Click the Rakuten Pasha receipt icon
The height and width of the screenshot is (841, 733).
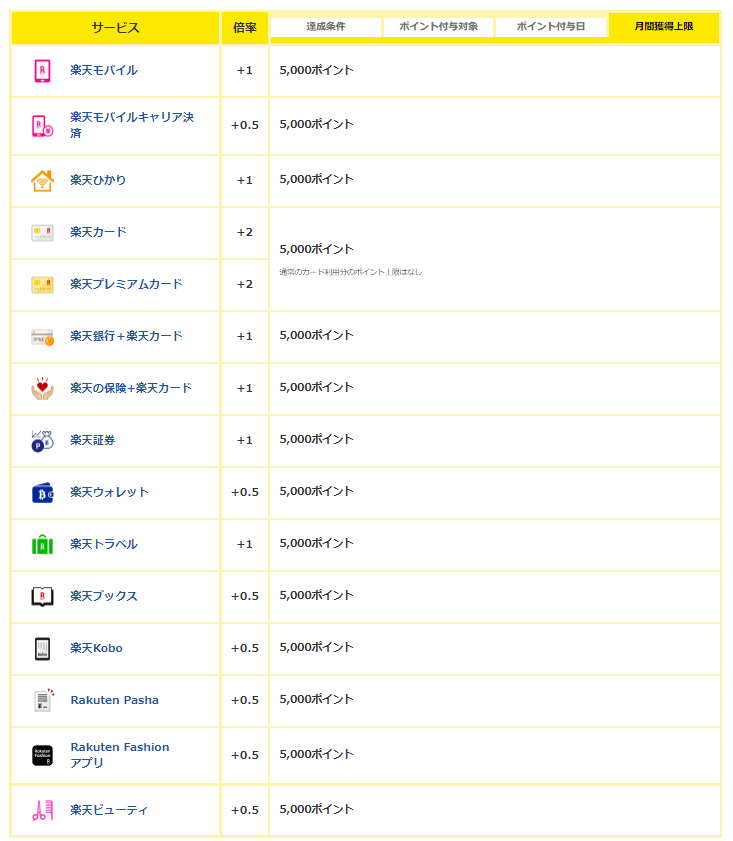43,700
